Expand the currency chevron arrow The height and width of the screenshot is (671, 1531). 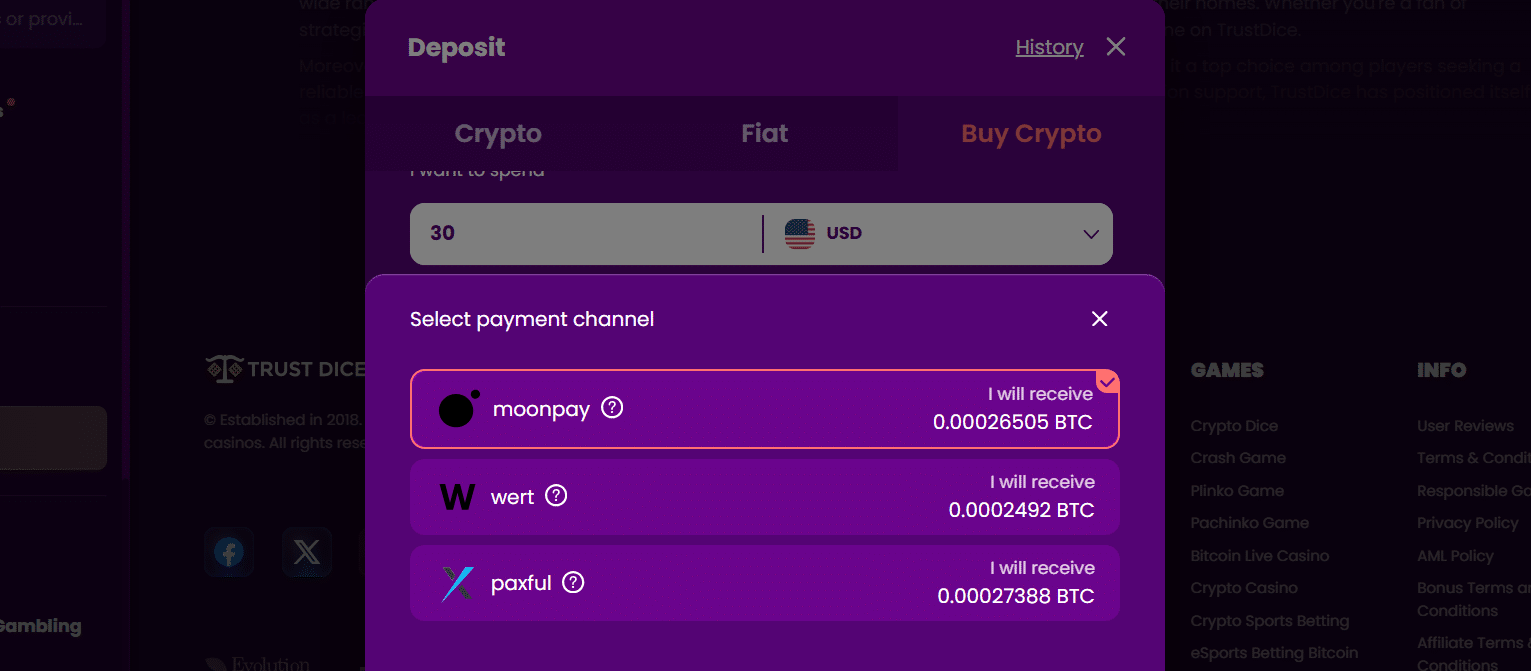1091,233
